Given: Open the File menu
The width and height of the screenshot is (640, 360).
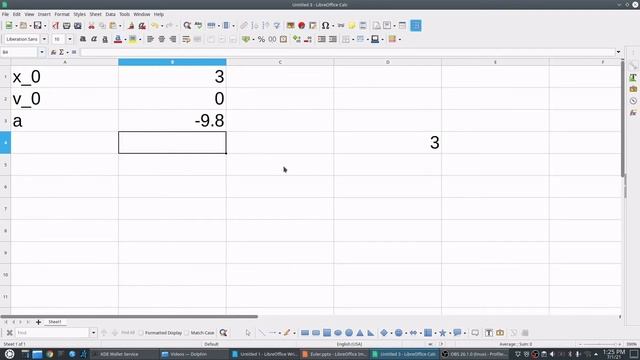Looking at the screenshot, I should click(x=5, y=14).
